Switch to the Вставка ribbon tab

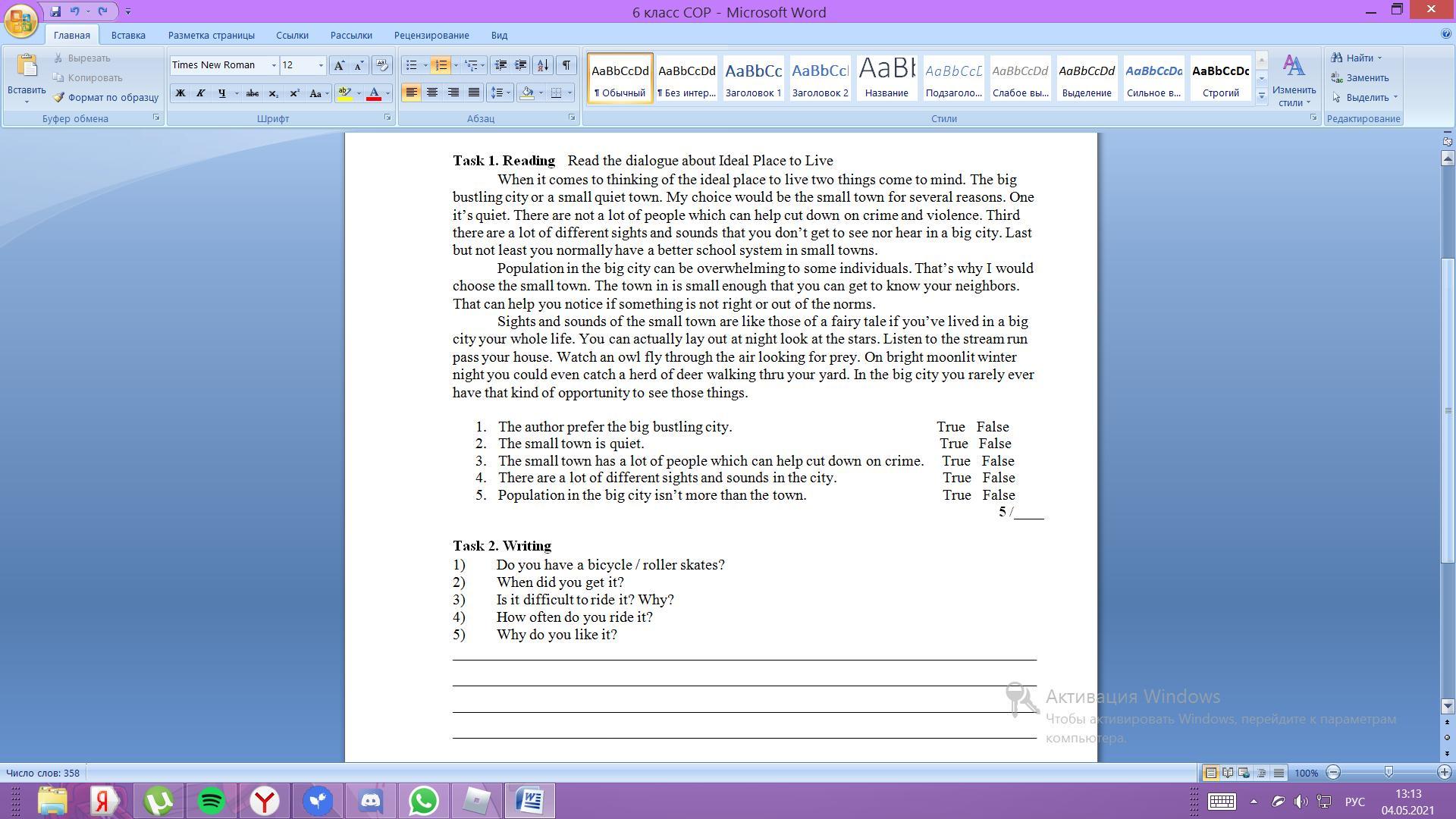[x=127, y=35]
